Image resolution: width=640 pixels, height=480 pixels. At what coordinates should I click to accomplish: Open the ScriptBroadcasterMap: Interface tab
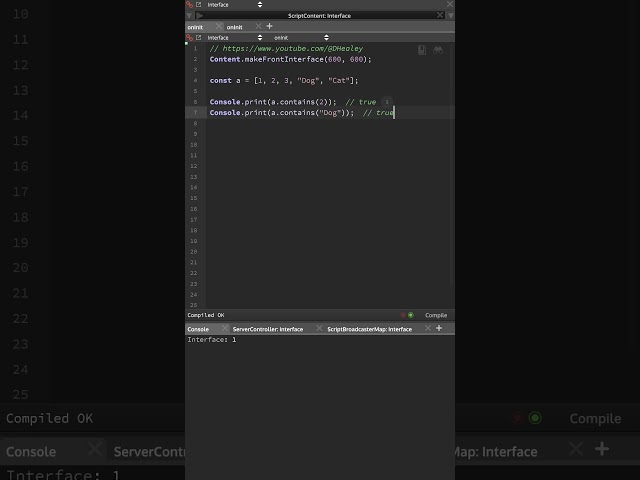(369, 329)
